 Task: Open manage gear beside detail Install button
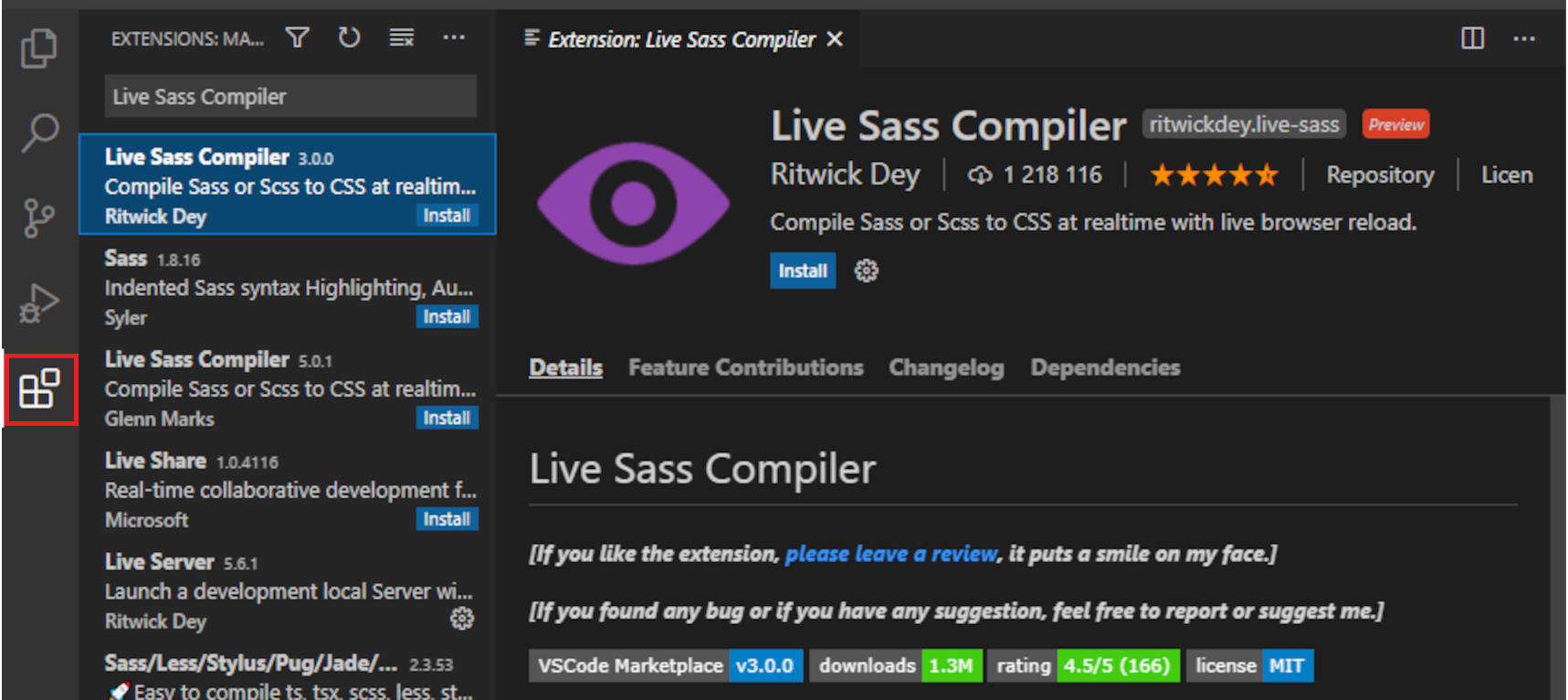[866, 270]
